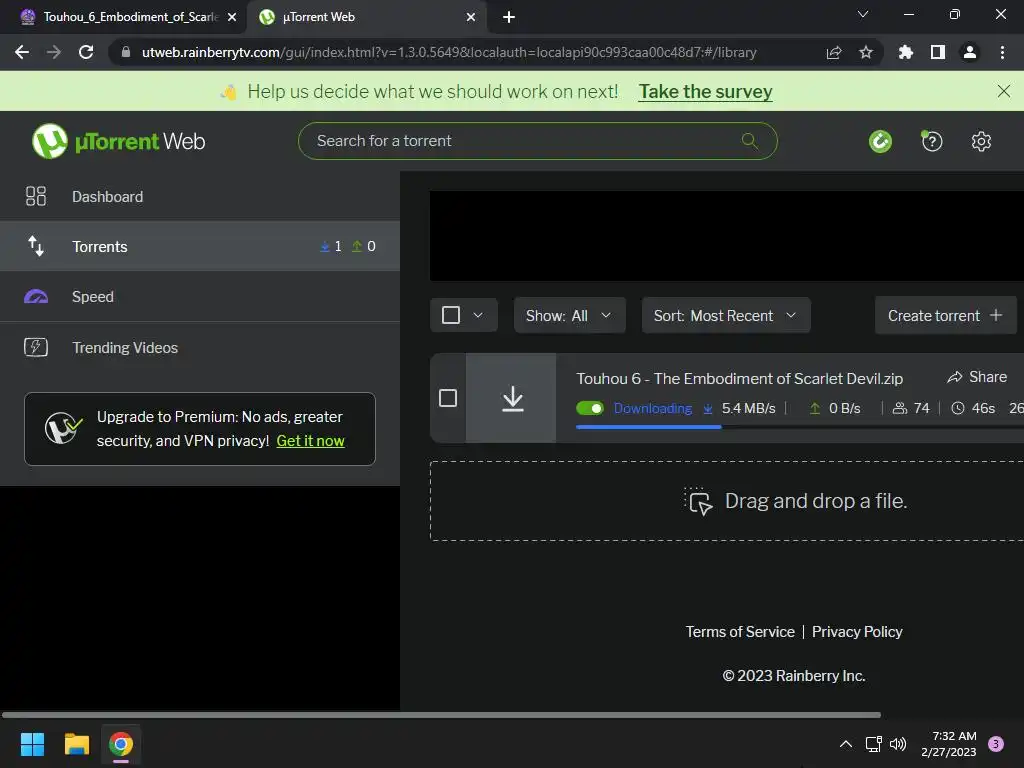Open the Chrome three-dot menu
The image size is (1024, 768).
(1002, 52)
